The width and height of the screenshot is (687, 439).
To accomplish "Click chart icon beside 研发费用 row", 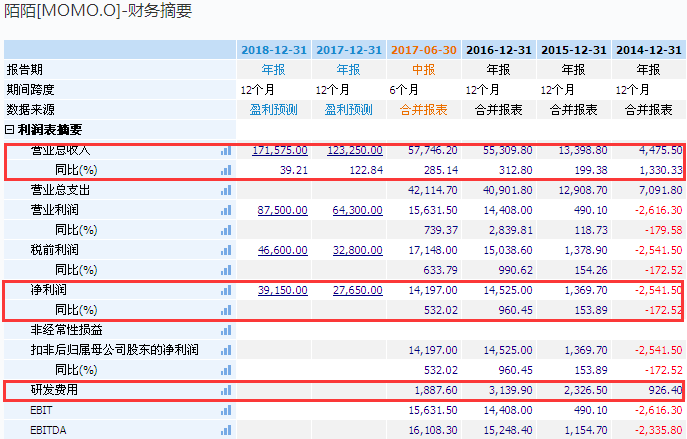I will click(225, 390).
